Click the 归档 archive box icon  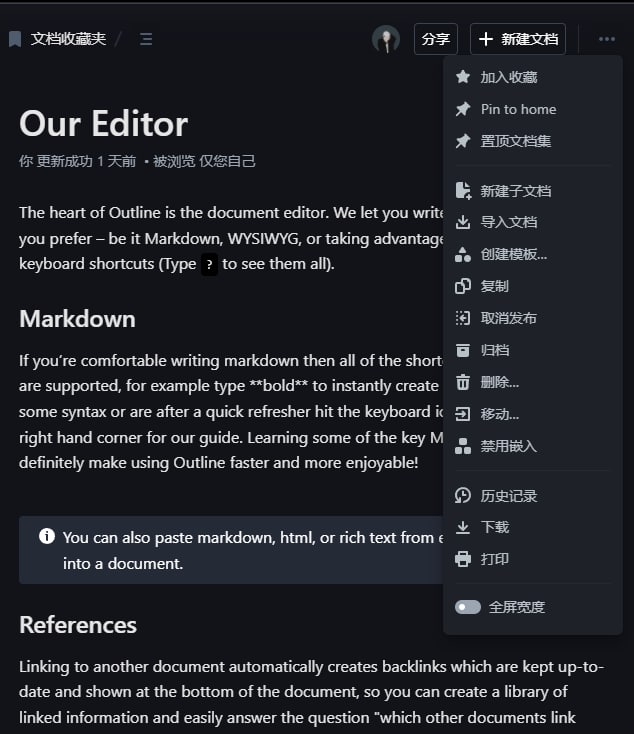[462, 350]
